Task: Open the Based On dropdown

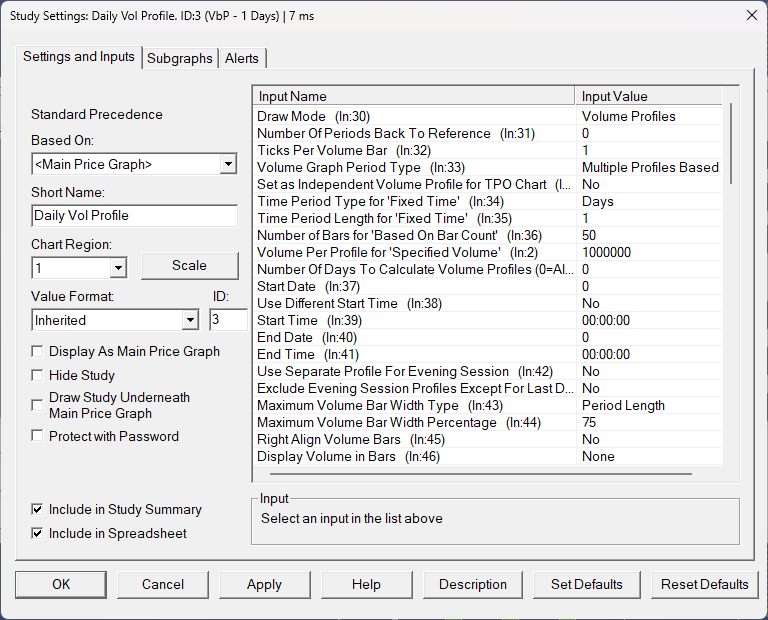Action: click(228, 164)
